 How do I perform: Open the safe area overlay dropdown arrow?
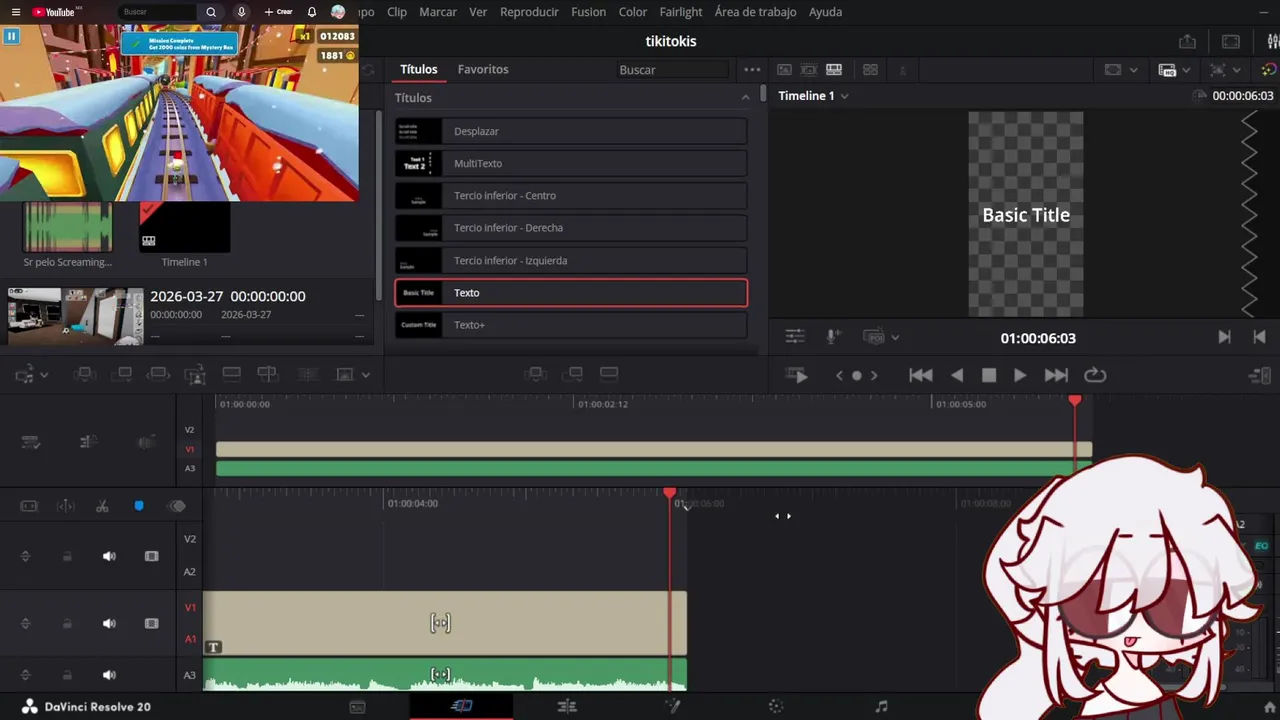[x=1133, y=70]
